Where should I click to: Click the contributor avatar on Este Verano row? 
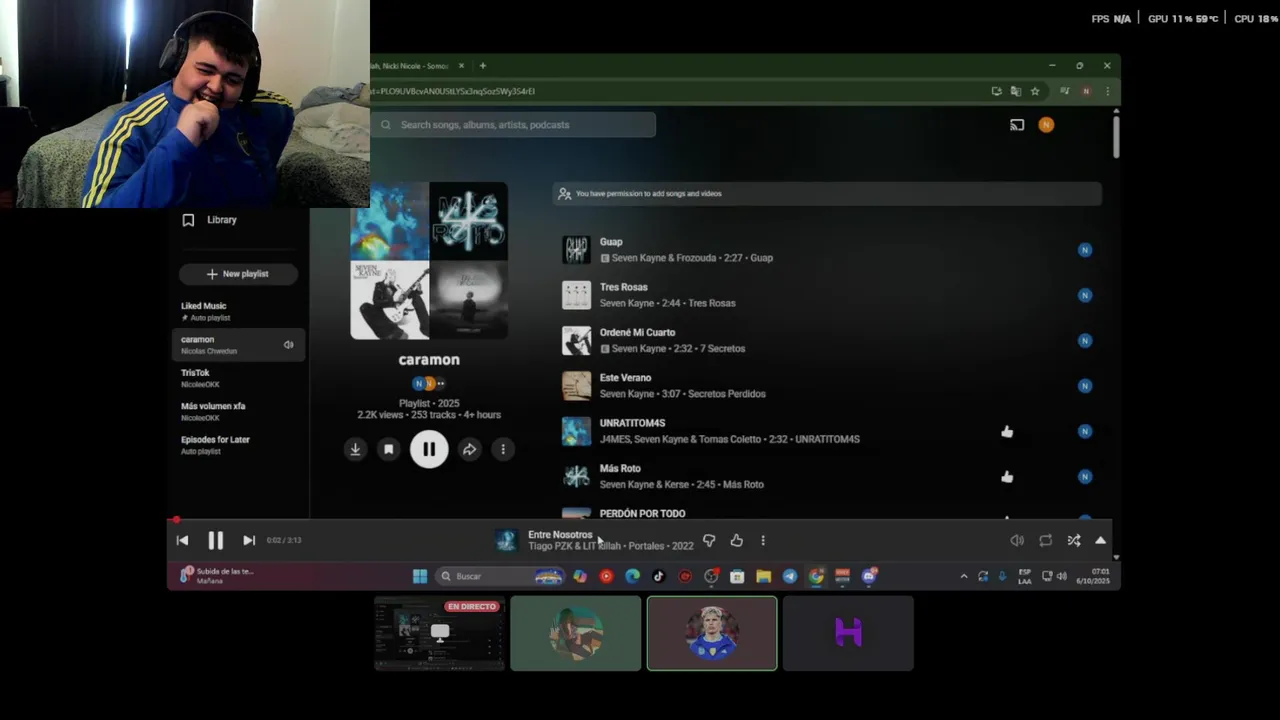click(1085, 386)
